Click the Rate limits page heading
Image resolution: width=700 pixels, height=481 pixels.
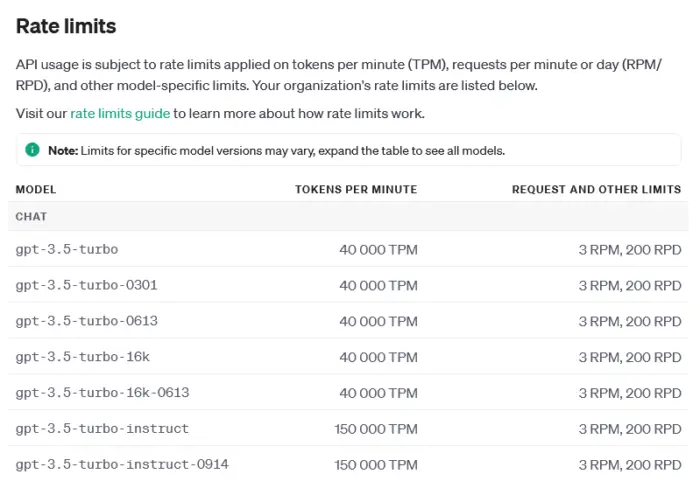click(x=66, y=26)
